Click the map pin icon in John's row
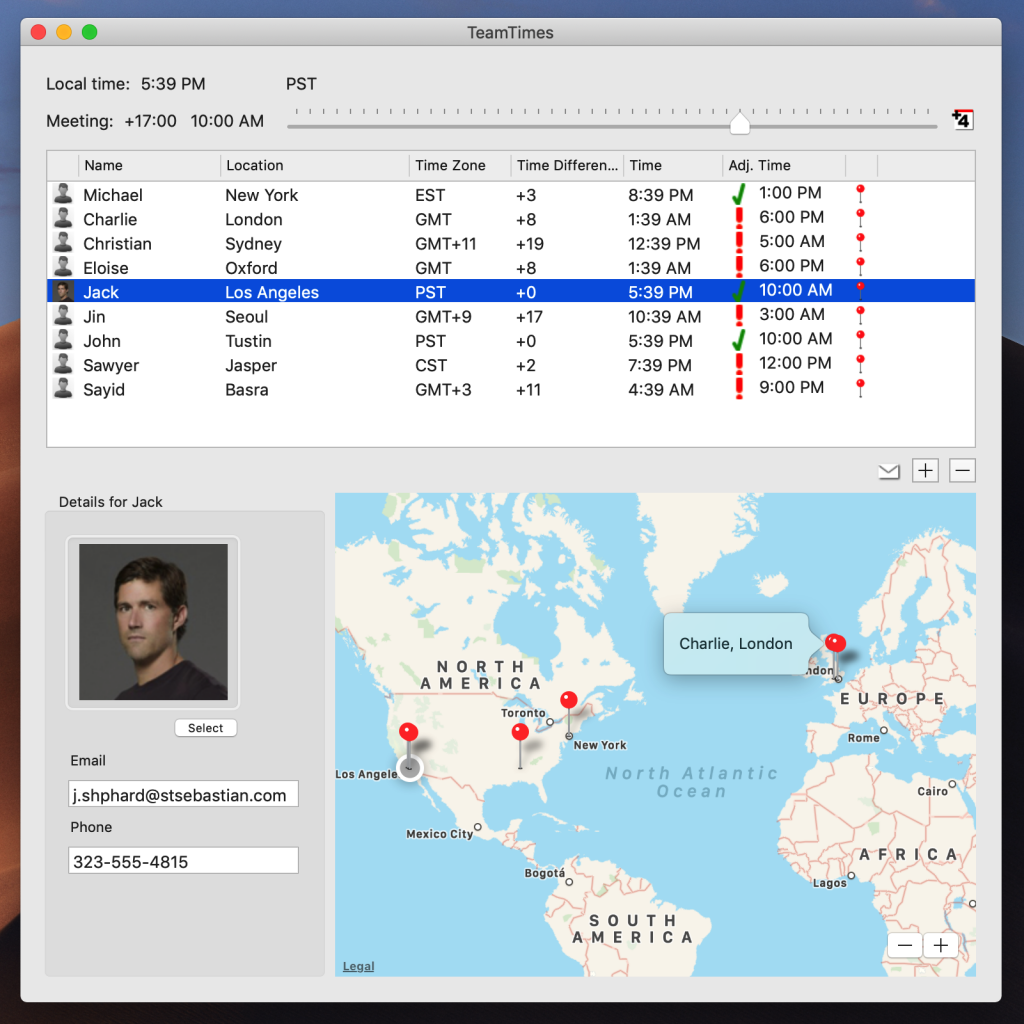Image resolution: width=1024 pixels, height=1024 pixels. click(x=860, y=339)
